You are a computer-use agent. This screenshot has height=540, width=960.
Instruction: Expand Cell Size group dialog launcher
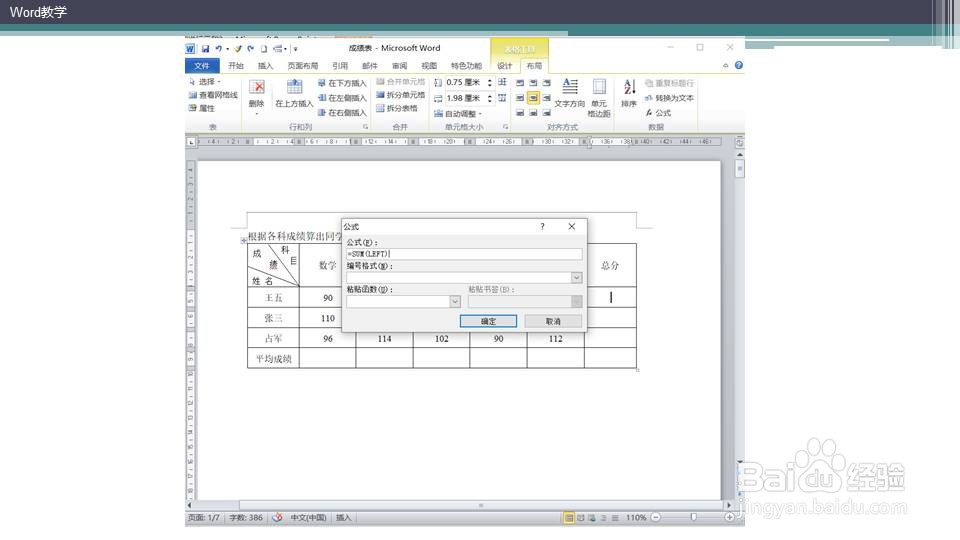click(506, 127)
